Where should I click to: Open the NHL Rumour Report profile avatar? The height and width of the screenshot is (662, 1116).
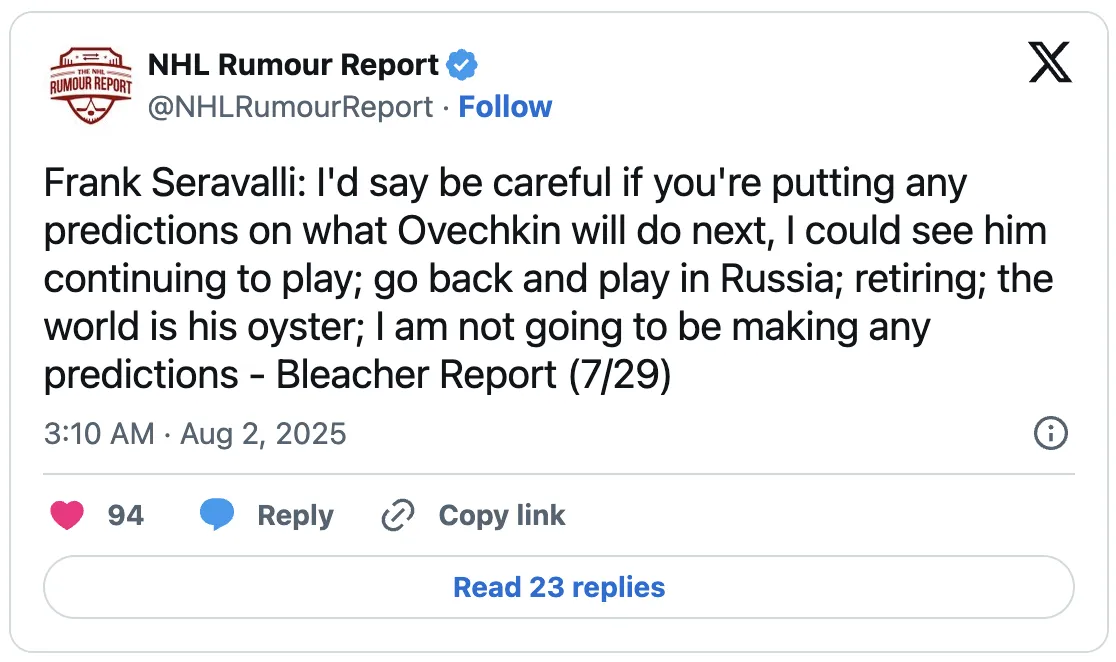click(x=90, y=85)
